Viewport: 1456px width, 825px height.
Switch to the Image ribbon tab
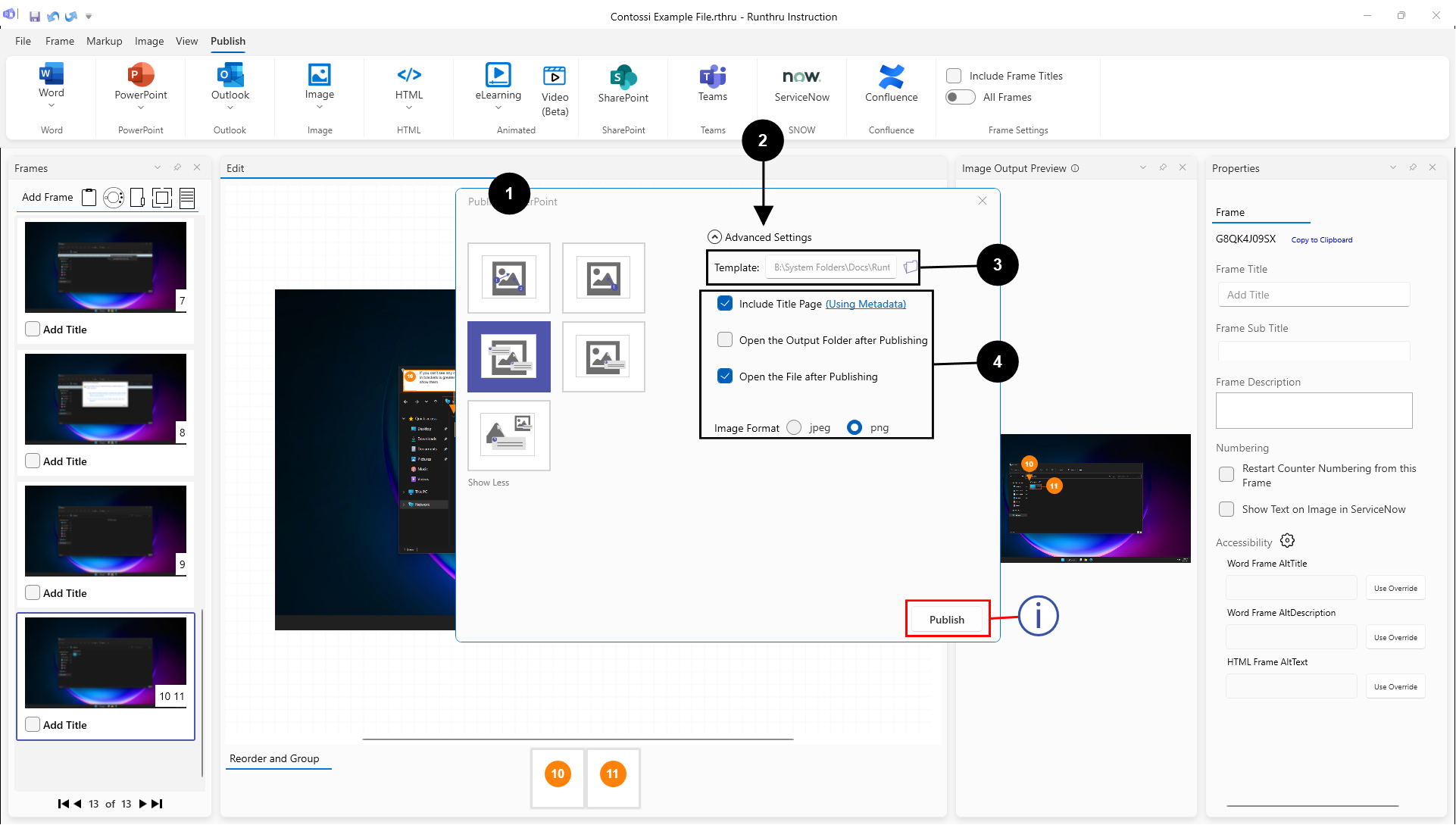tap(148, 41)
